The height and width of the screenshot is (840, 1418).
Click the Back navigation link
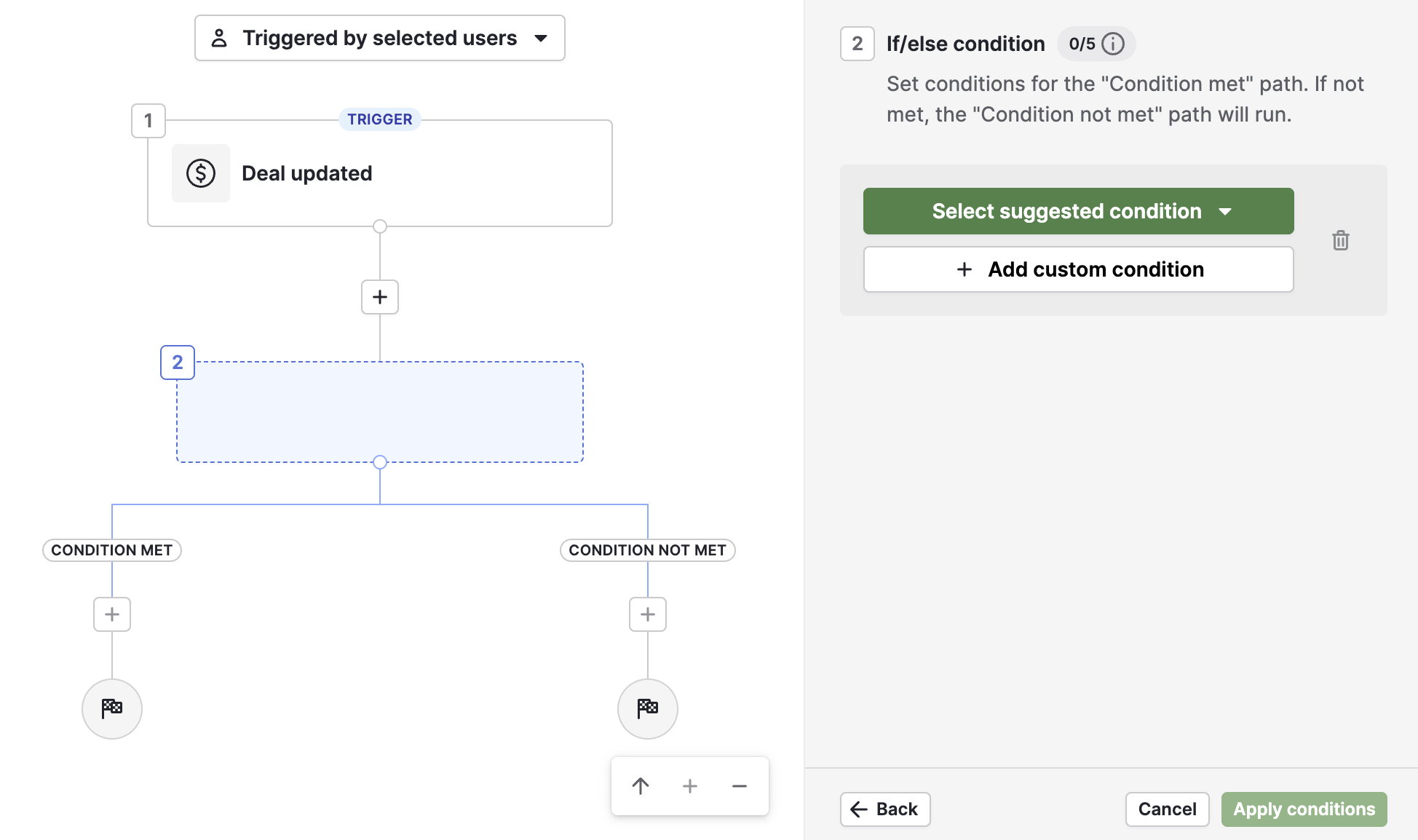(884, 809)
